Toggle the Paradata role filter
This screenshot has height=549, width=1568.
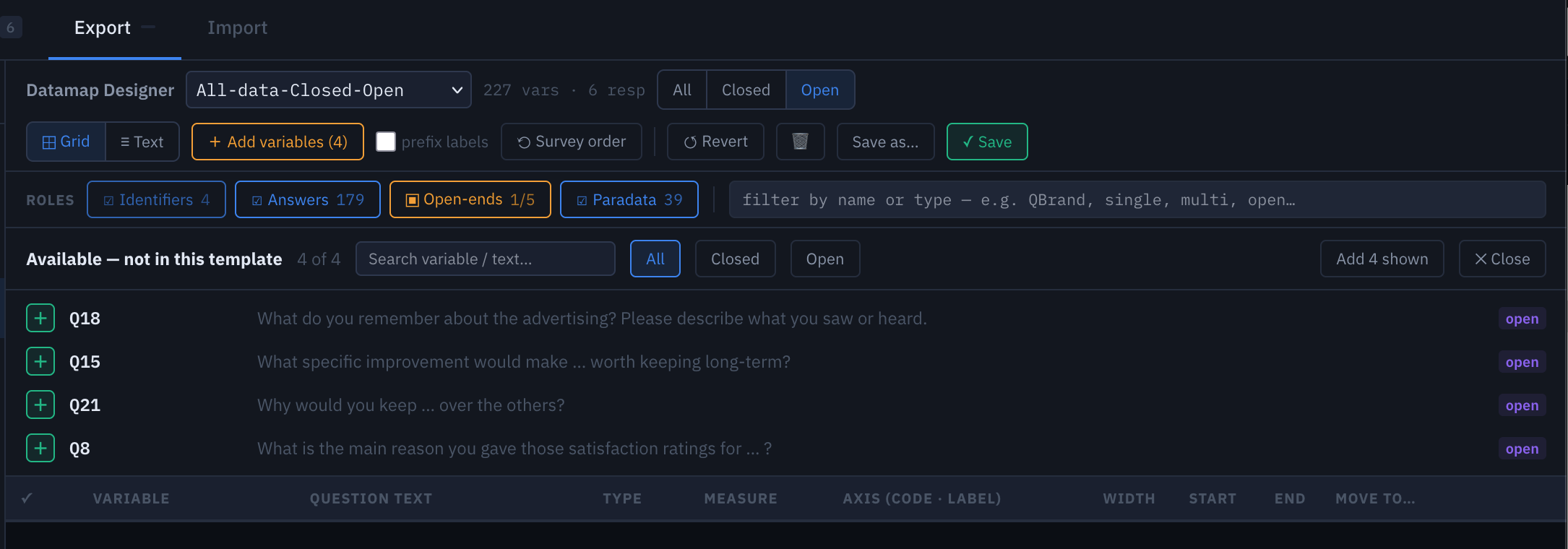click(x=629, y=199)
